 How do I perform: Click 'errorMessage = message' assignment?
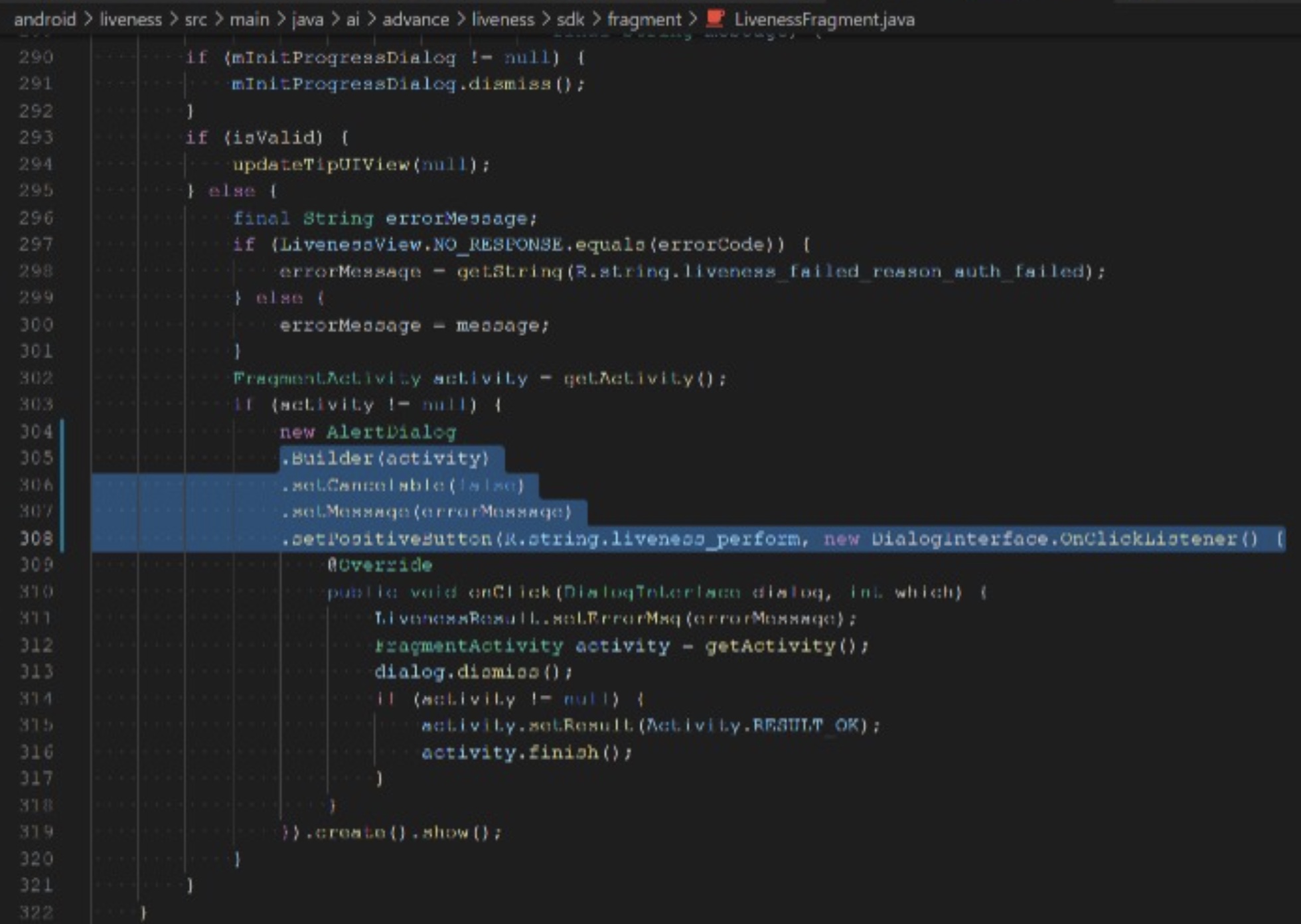(414, 325)
